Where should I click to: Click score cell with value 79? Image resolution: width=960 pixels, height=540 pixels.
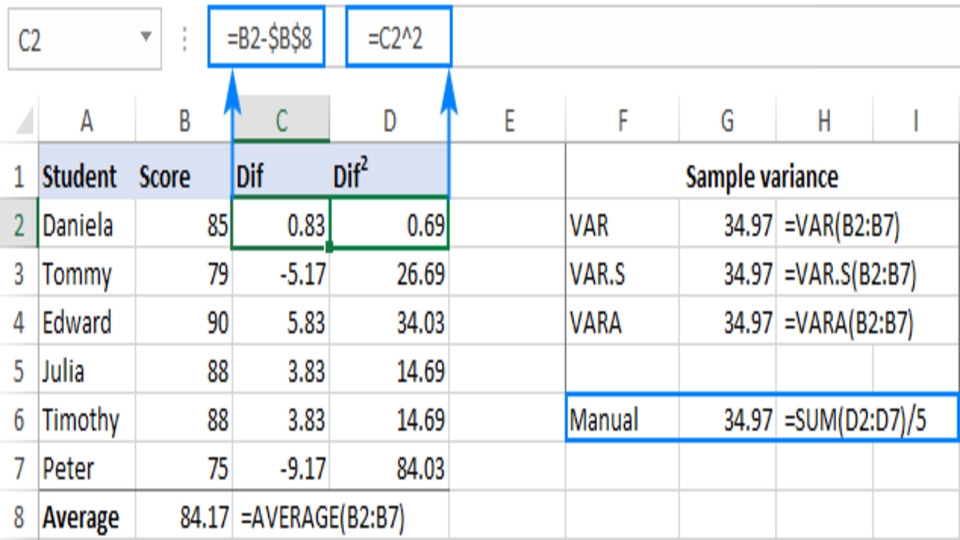pos(184,273)
